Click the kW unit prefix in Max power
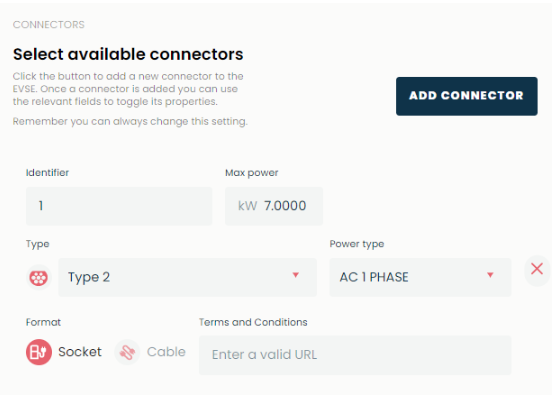The height and width of the screenshot is (400, 556). pos(248,206)
